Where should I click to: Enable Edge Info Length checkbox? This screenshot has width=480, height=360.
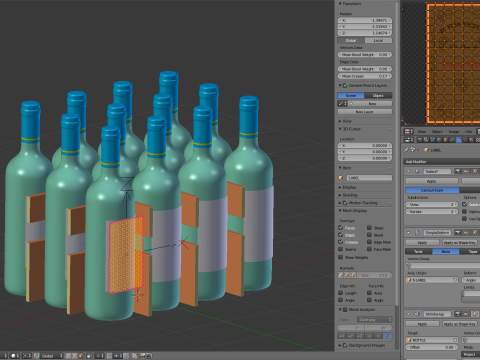[341, 293]
